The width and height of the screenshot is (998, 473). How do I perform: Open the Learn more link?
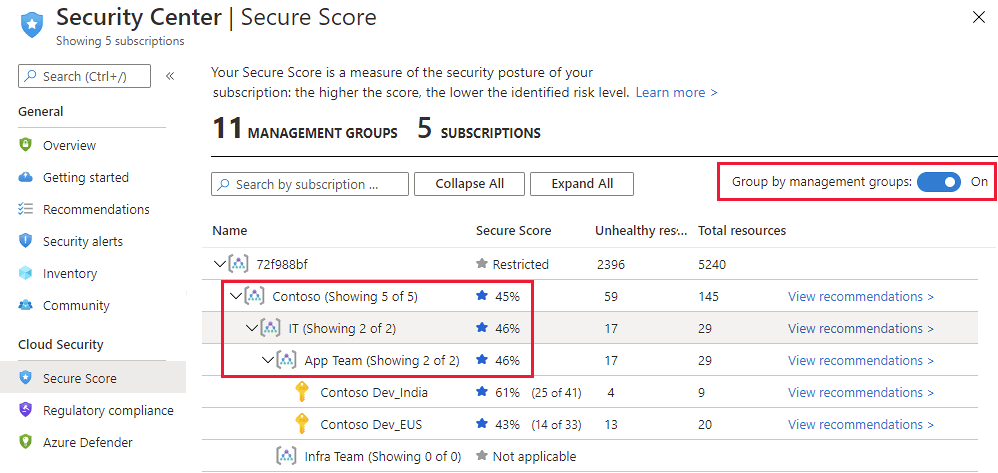coord(676,92)
